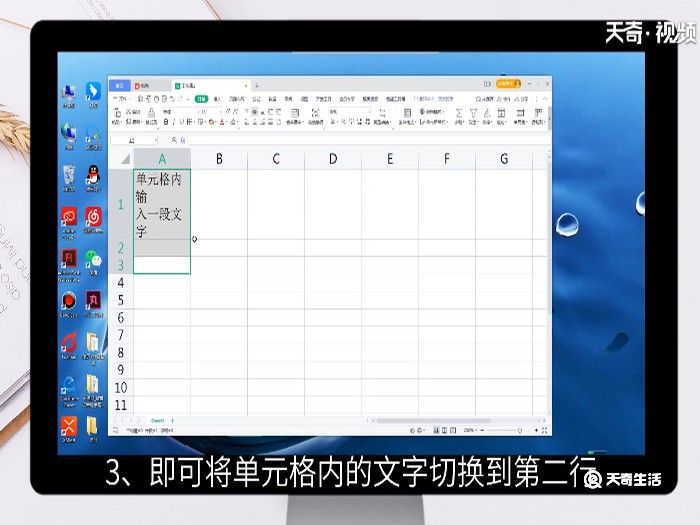Select row 10 header
This screenshot has width=700, height=525.
121,388
